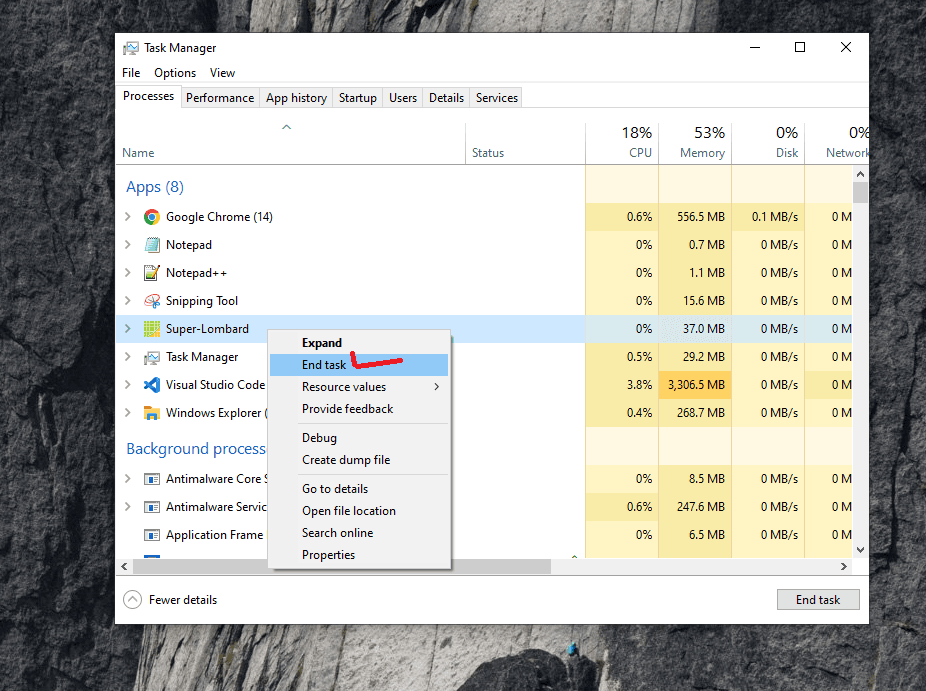
Task: Click the Background processes group heading
Action: pyautogui.click(x=196, y=449)
